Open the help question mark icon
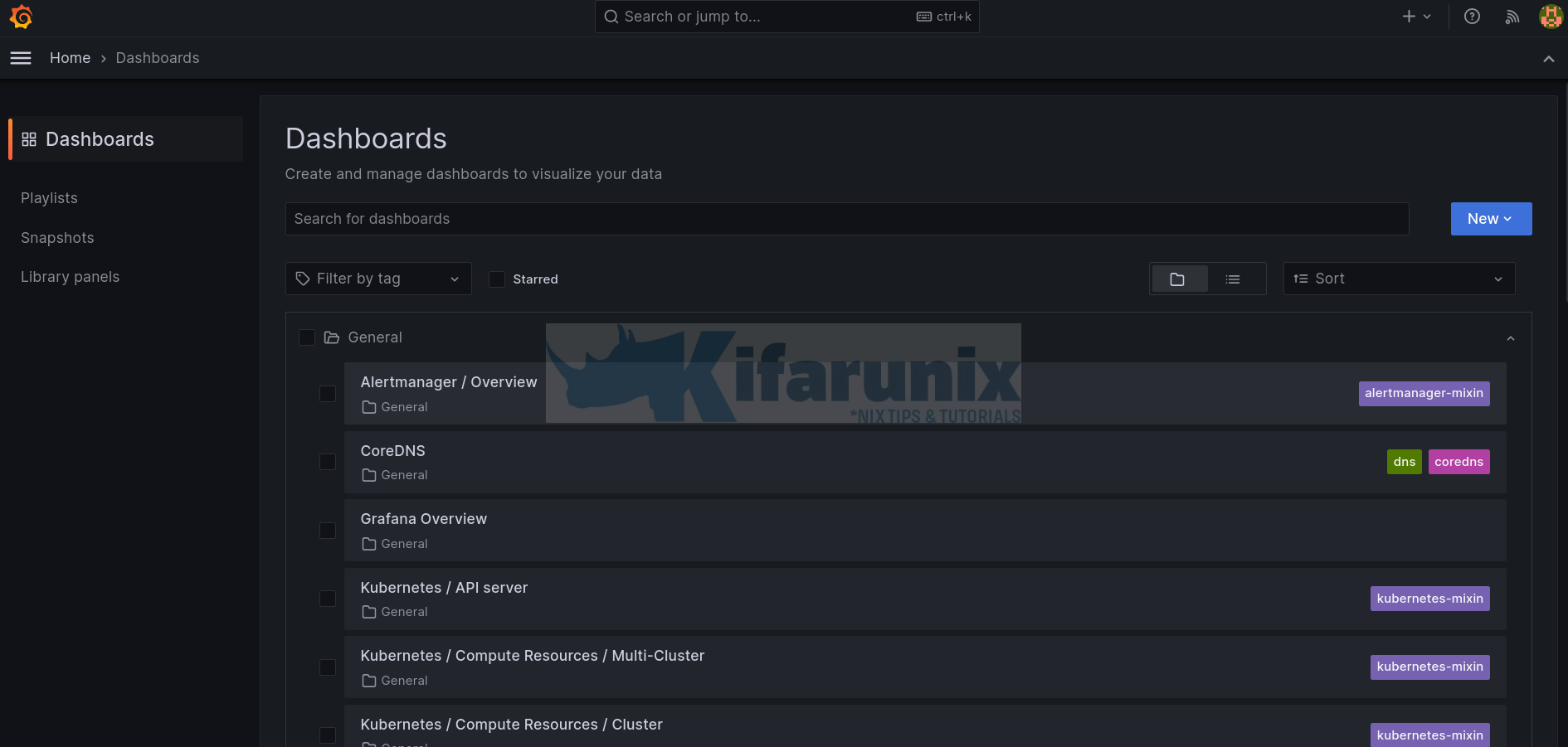The image size is (1568, 747). click(1472, 17)
